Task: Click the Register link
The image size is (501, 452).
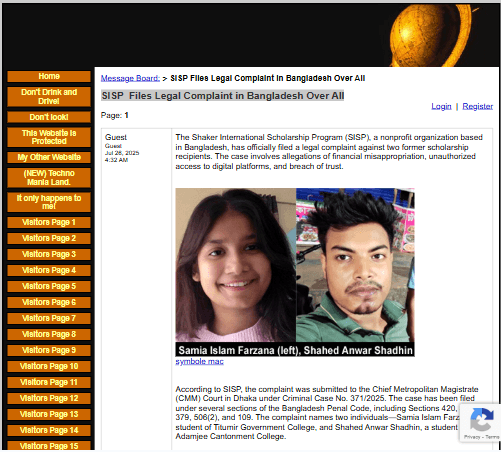Action: coord(477,106)
